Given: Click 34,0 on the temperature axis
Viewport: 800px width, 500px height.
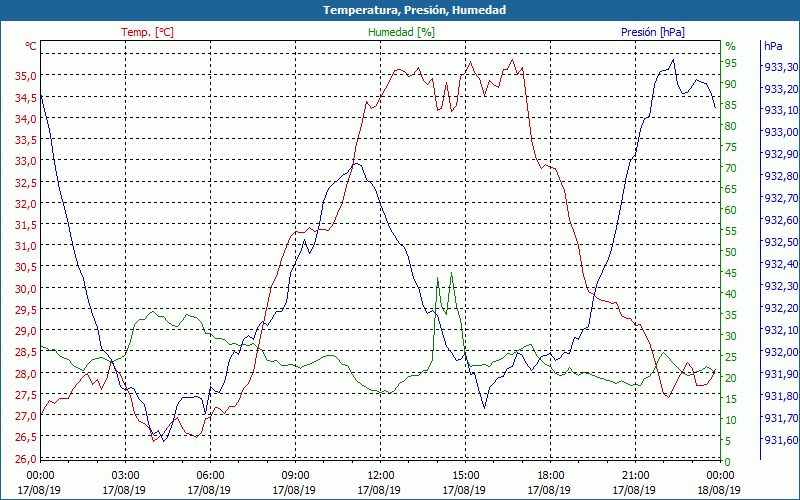Looking at the screenshot, I should pyautogui.click(x=25, y=119).
